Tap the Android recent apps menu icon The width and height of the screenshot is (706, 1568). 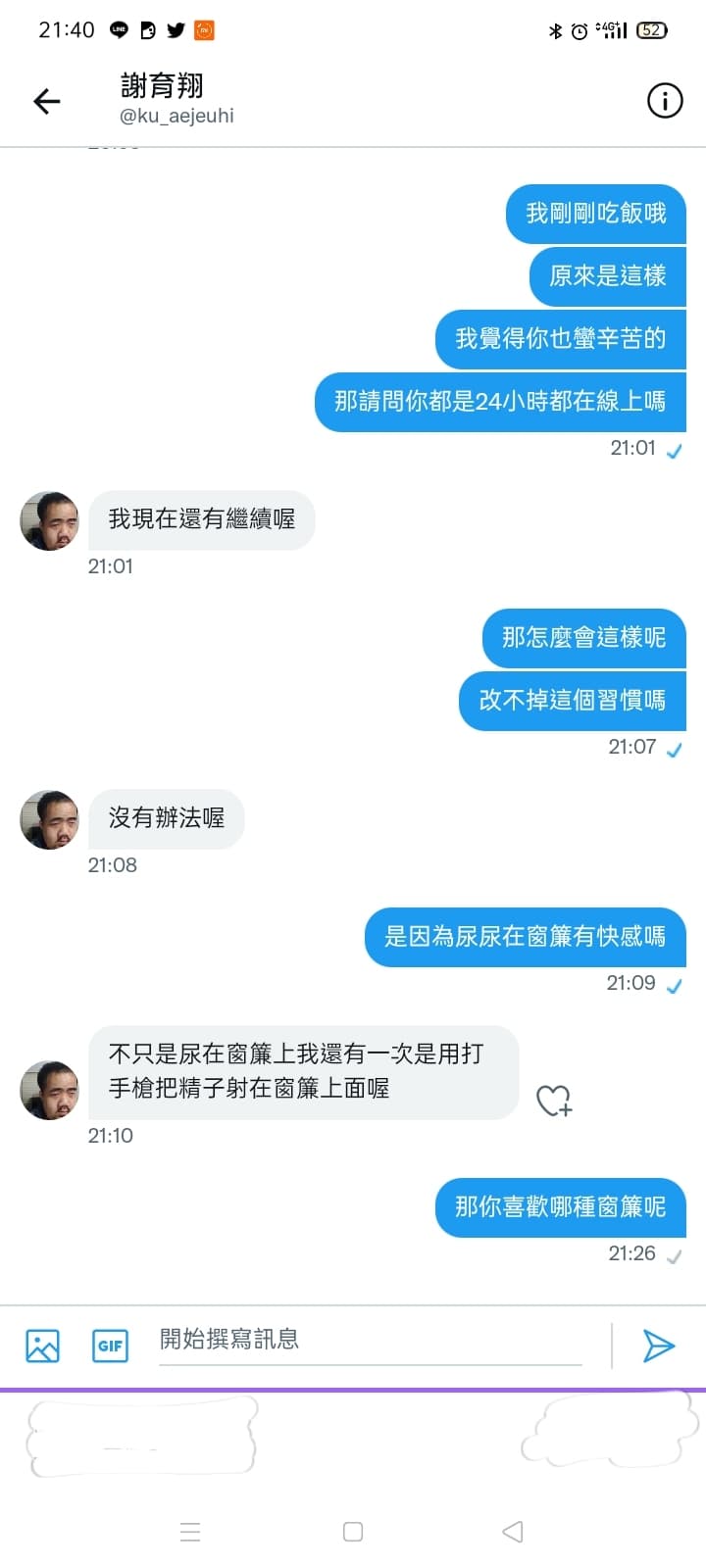190,1532
